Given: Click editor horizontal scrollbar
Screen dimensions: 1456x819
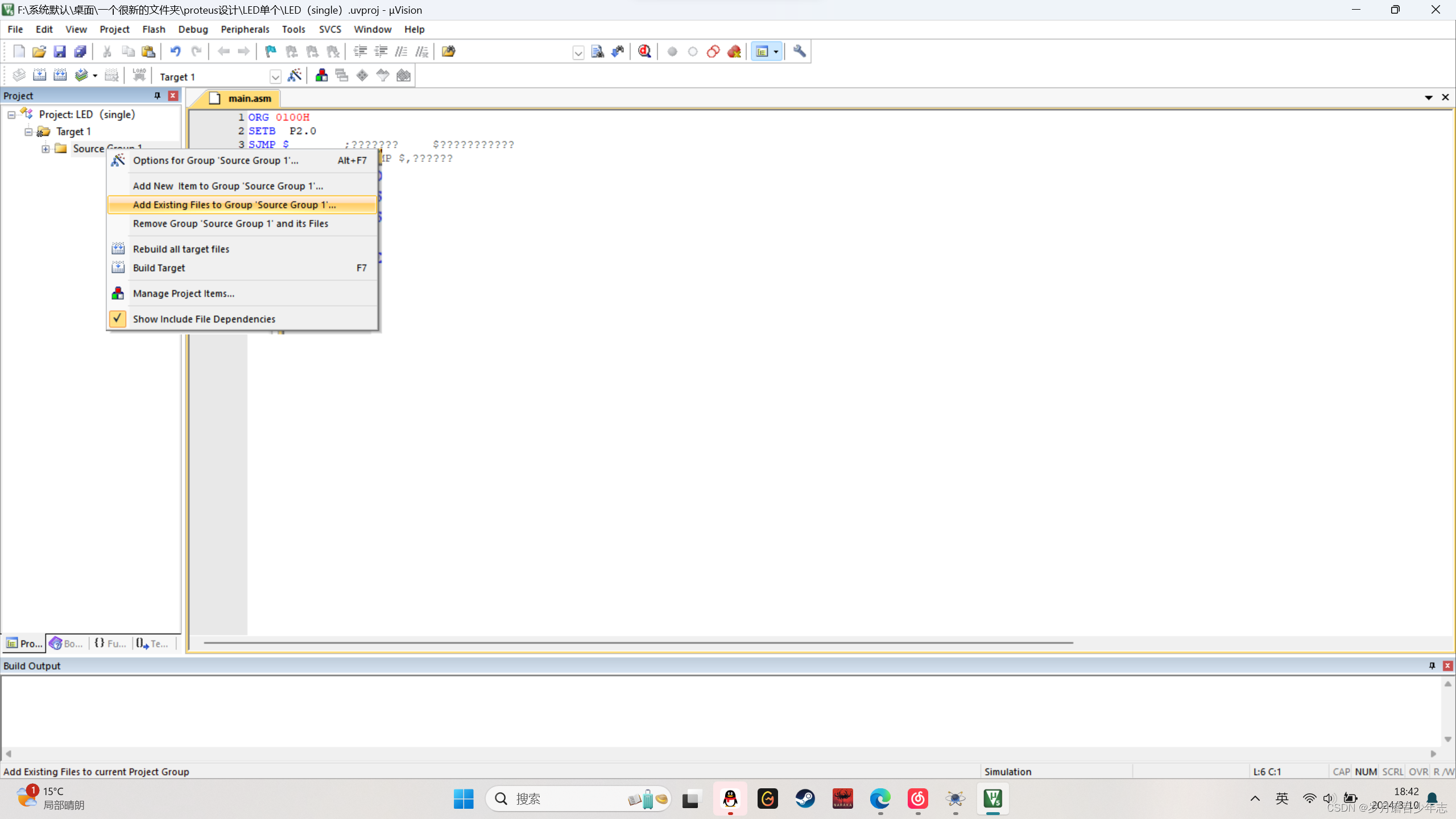Looking at the screenshot, I should point(638,643).
